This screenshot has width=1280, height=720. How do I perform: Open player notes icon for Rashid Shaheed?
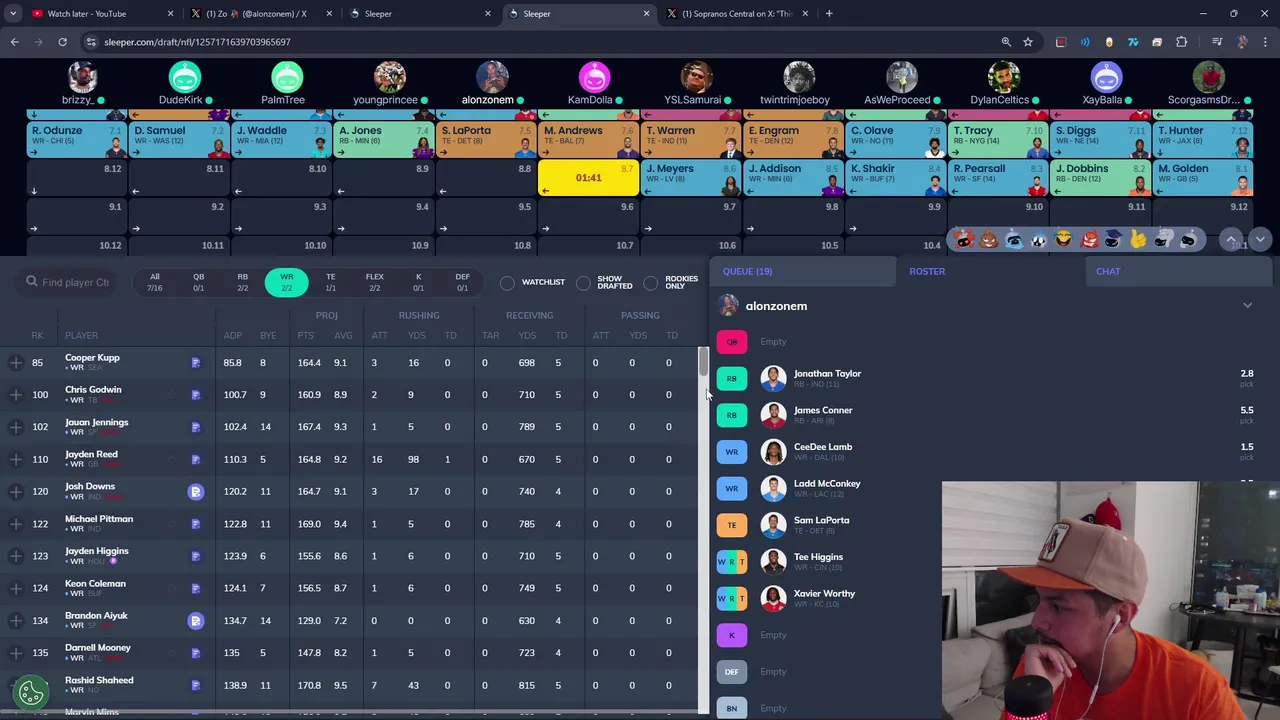click(196, 685)
